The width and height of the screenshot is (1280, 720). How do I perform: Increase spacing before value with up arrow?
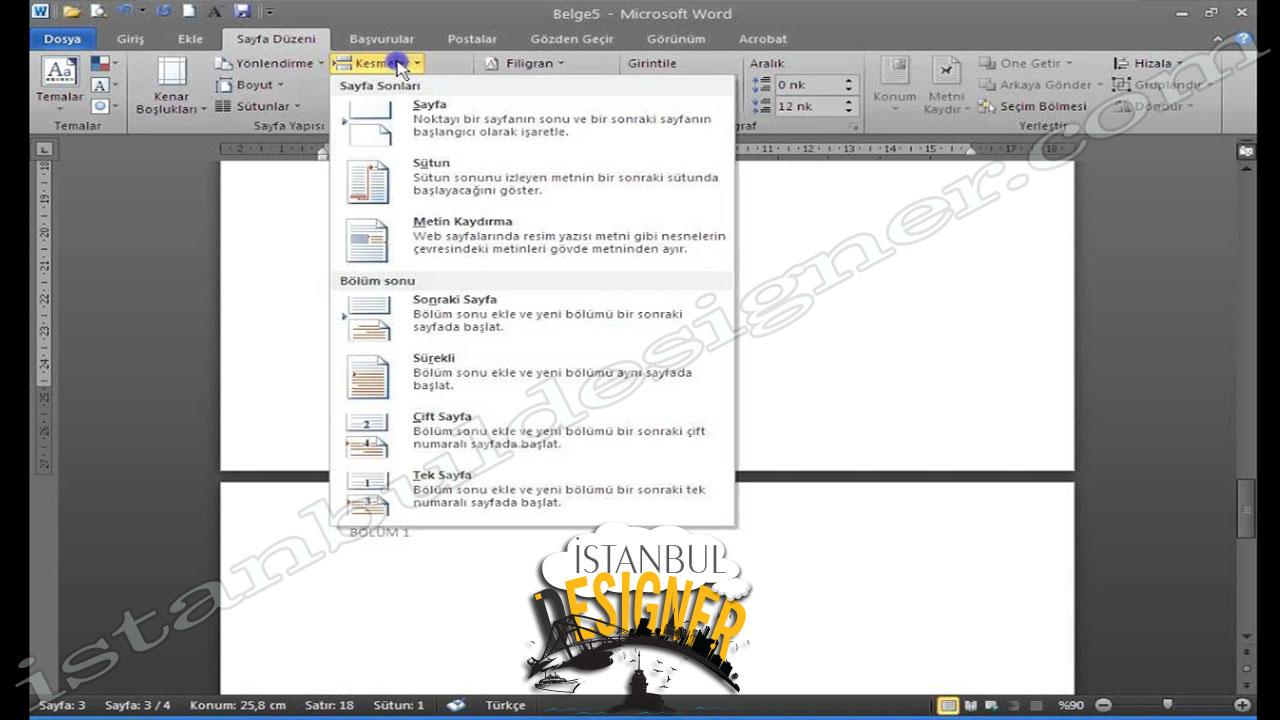850,81
